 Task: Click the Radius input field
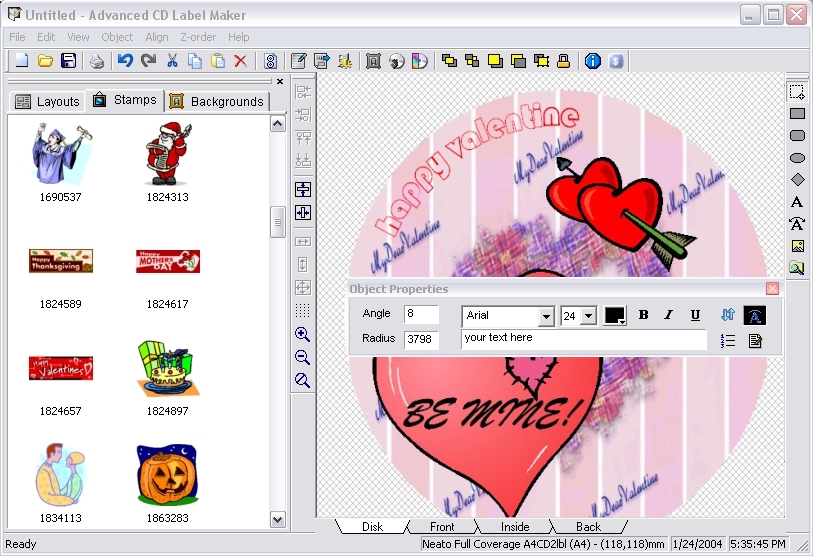[421, 339]
